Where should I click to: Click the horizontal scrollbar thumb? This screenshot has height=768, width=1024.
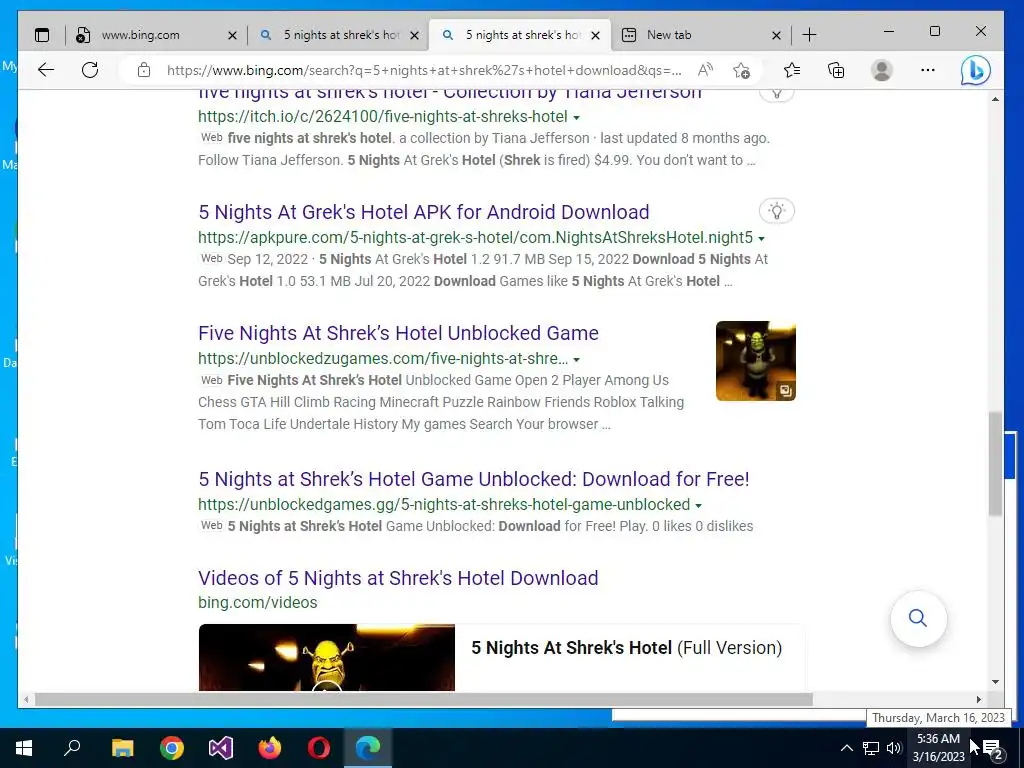tap(423, 699)
